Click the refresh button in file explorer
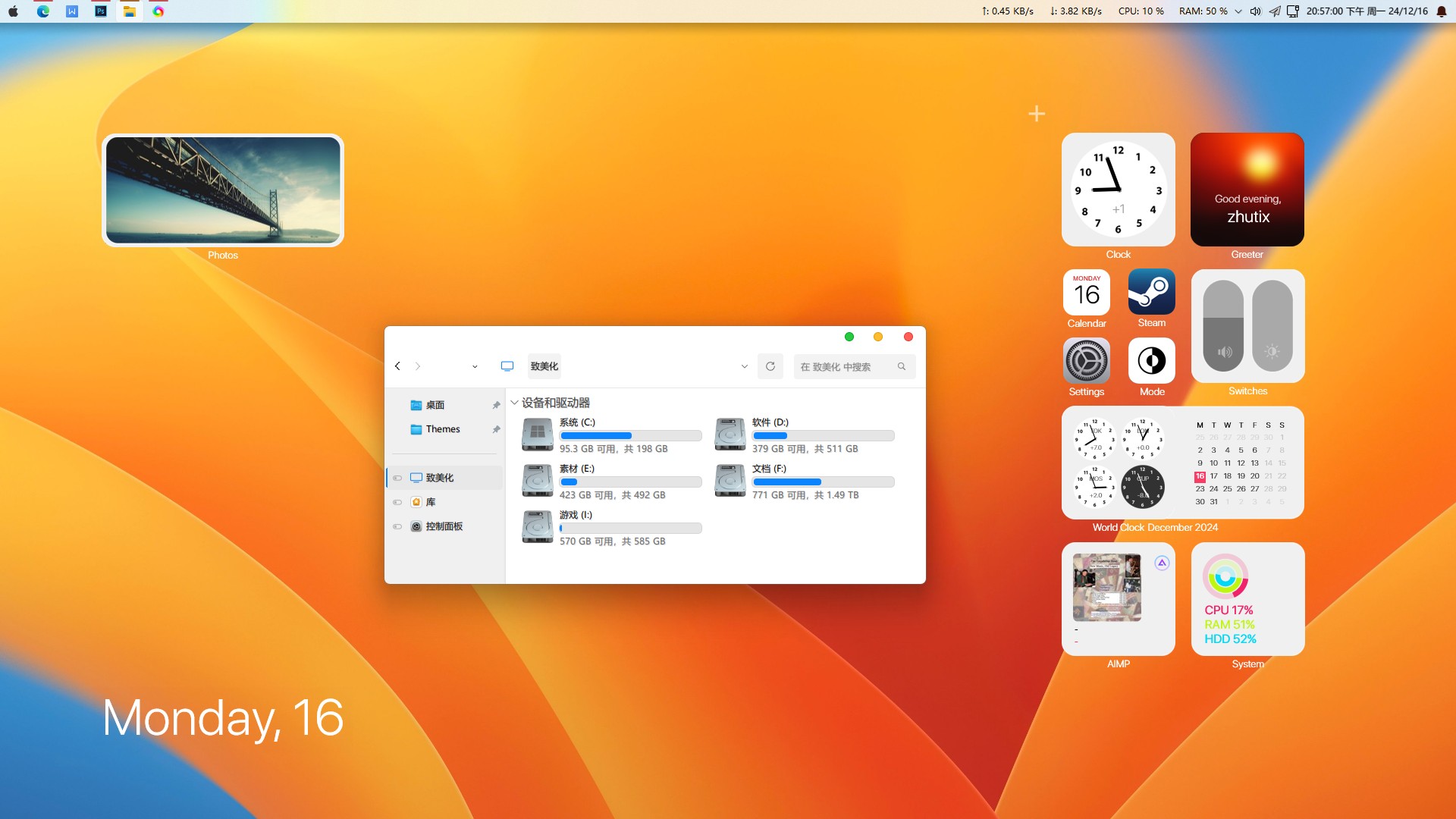 tap(770, 366)
